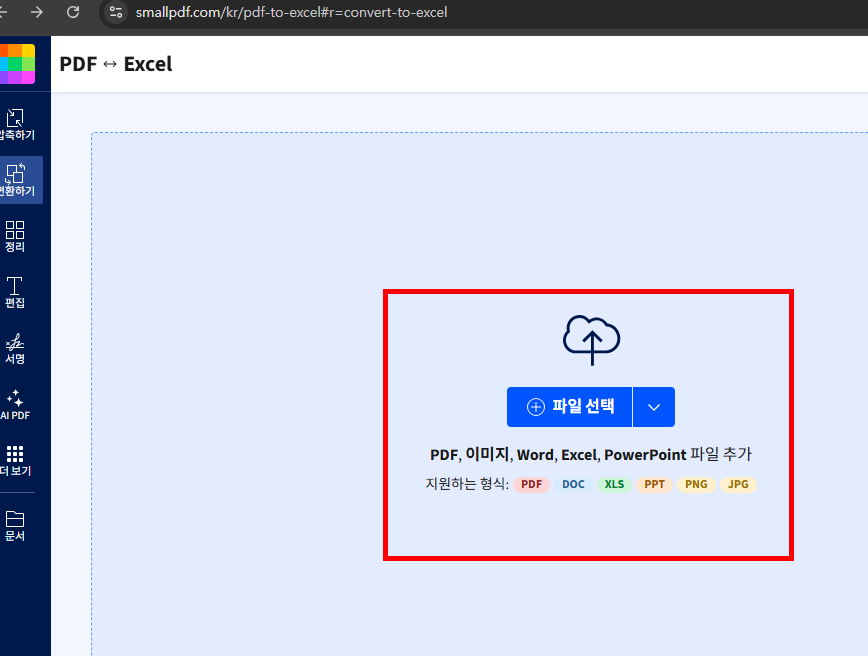Click the 파일 선택 button

tap(569, 407)
